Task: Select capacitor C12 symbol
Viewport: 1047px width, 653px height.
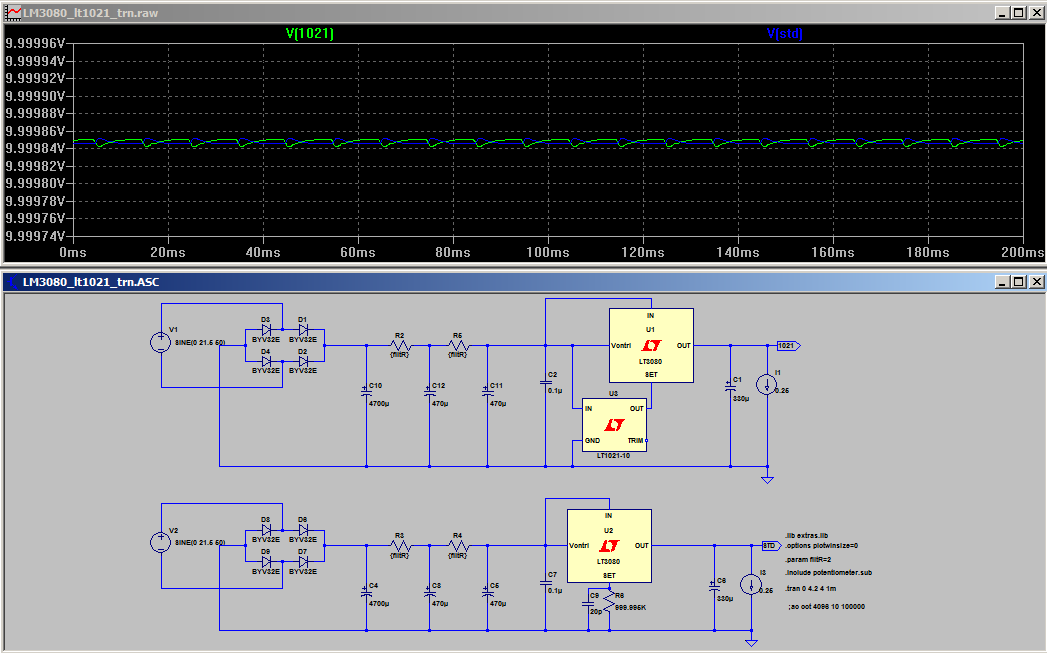Action: 429,393
